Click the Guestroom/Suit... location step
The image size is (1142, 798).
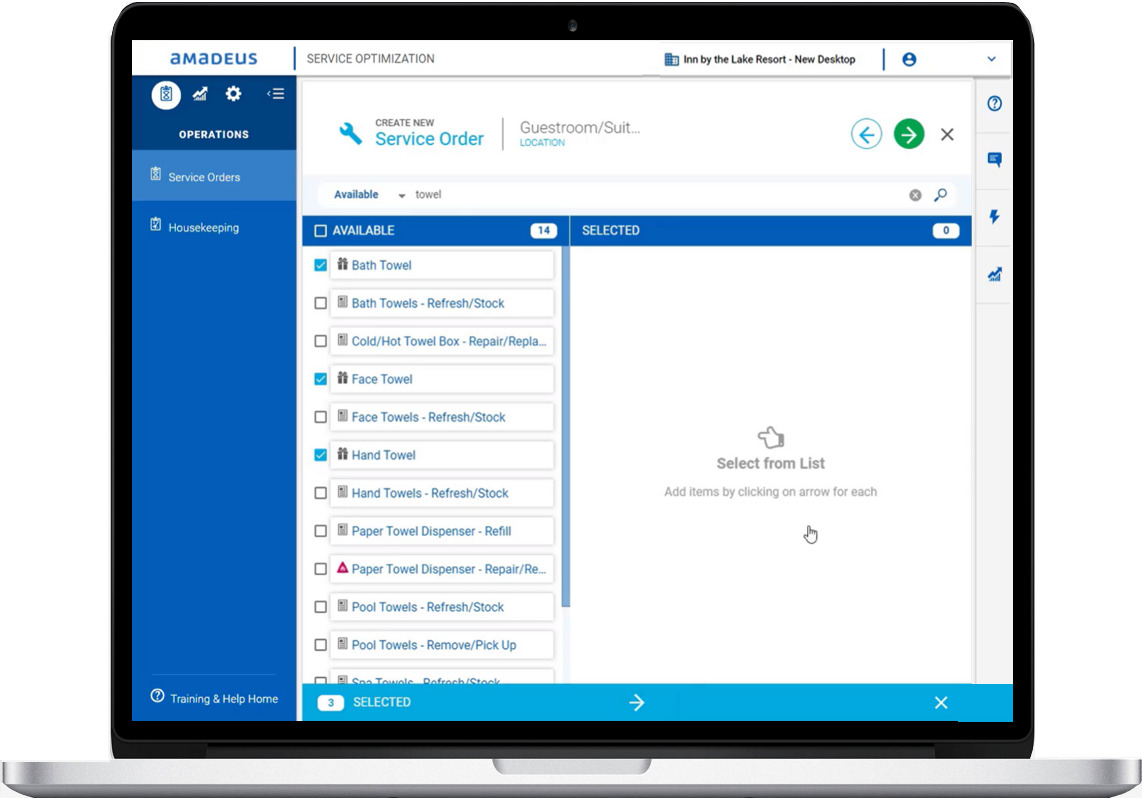point(580,133)
